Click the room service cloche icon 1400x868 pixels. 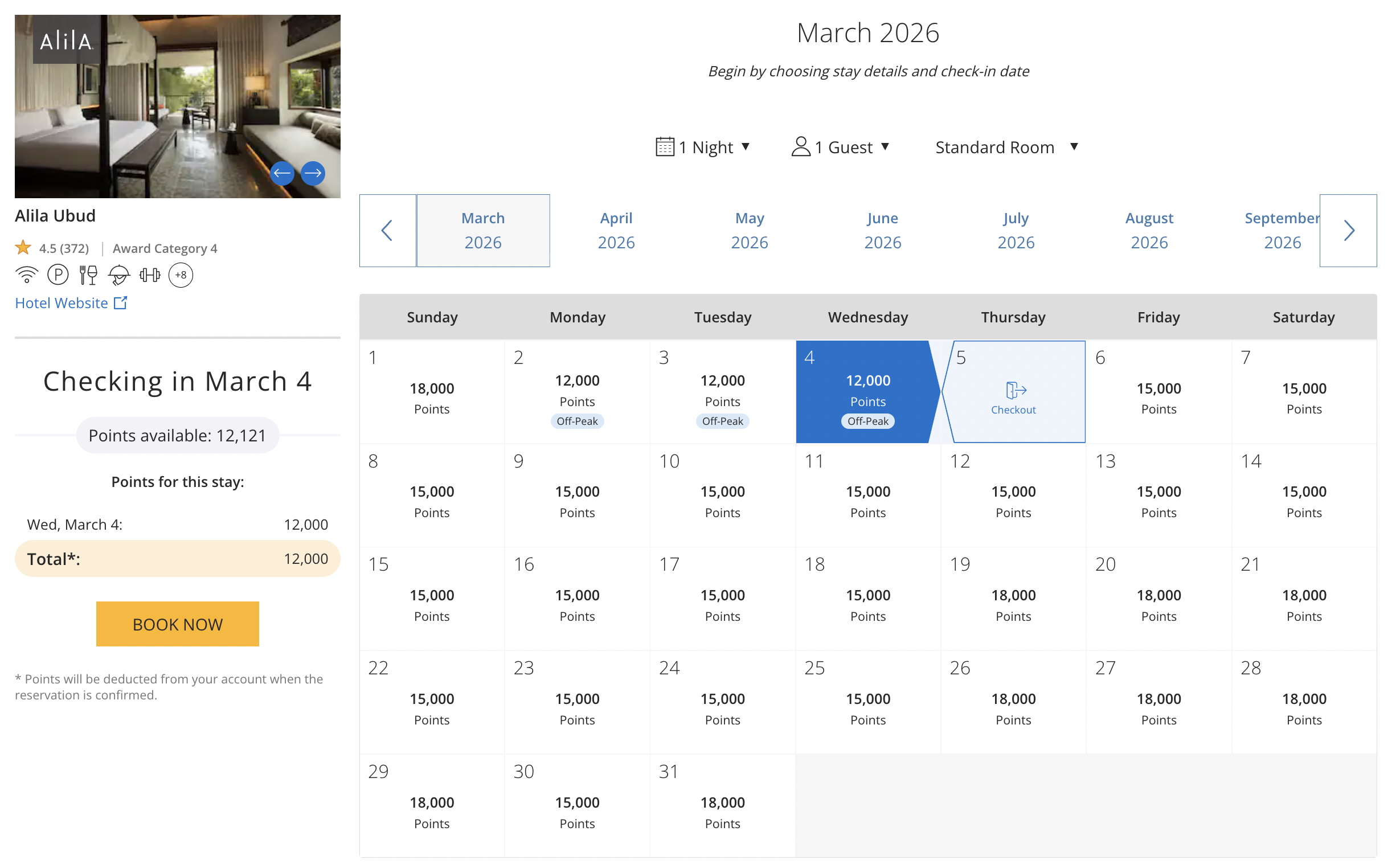(119, 275)
